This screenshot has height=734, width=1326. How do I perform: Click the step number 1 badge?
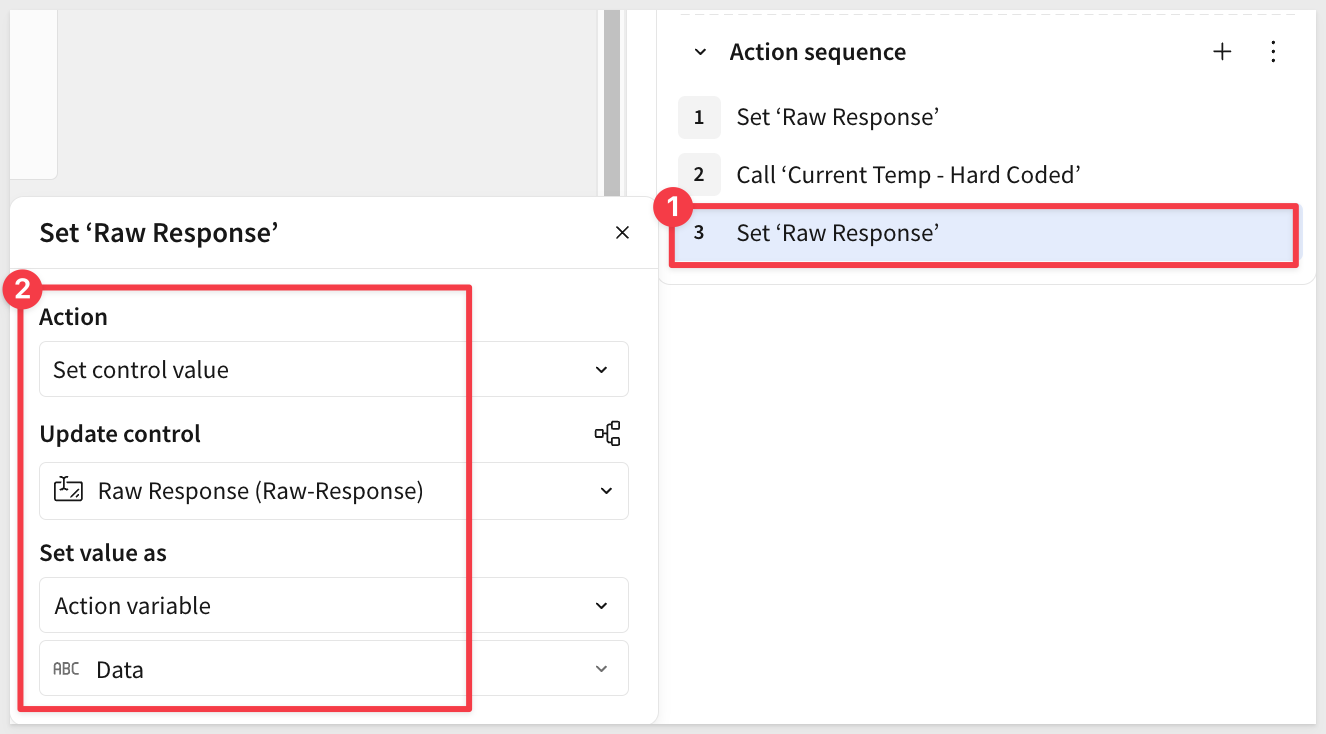point(698,117)
